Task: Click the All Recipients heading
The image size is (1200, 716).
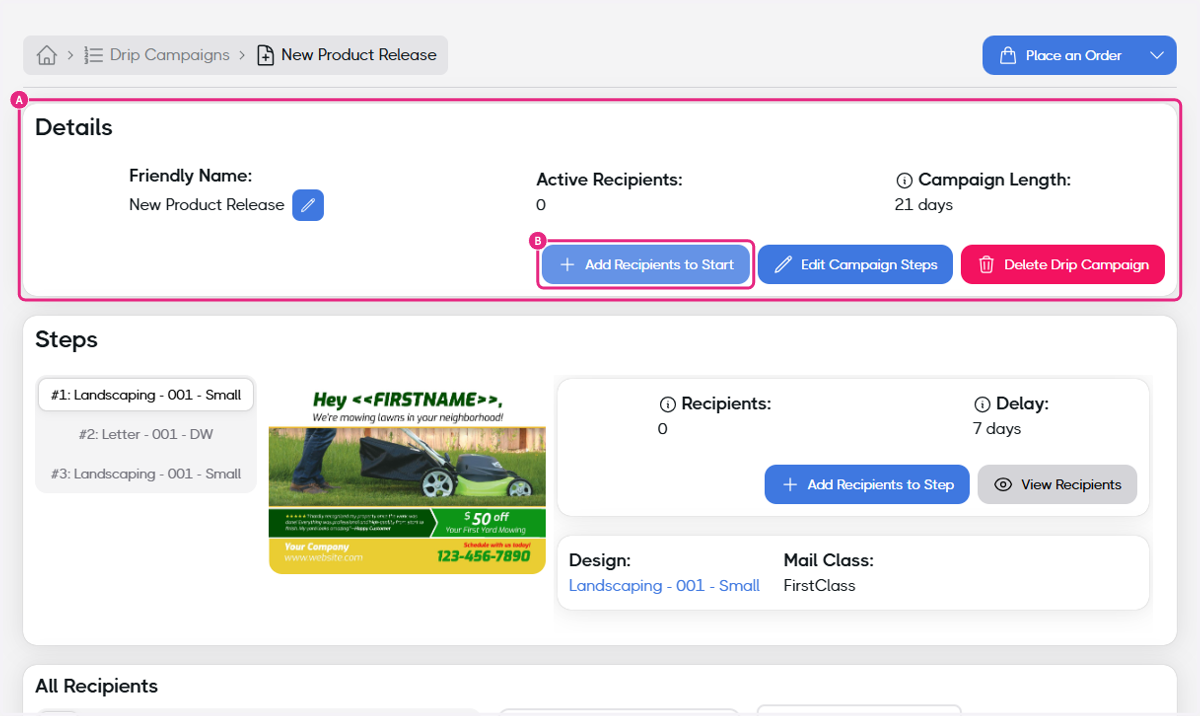Action: tap(96, 686)
